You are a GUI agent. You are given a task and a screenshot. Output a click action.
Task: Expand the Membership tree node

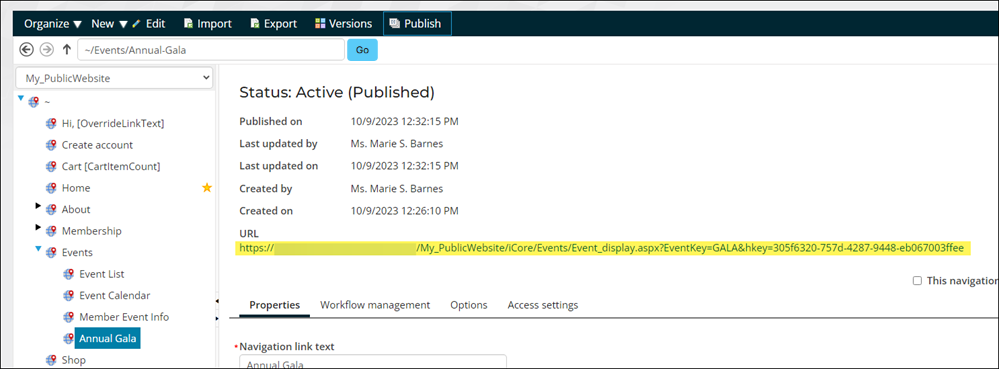[x=38, y=227]
